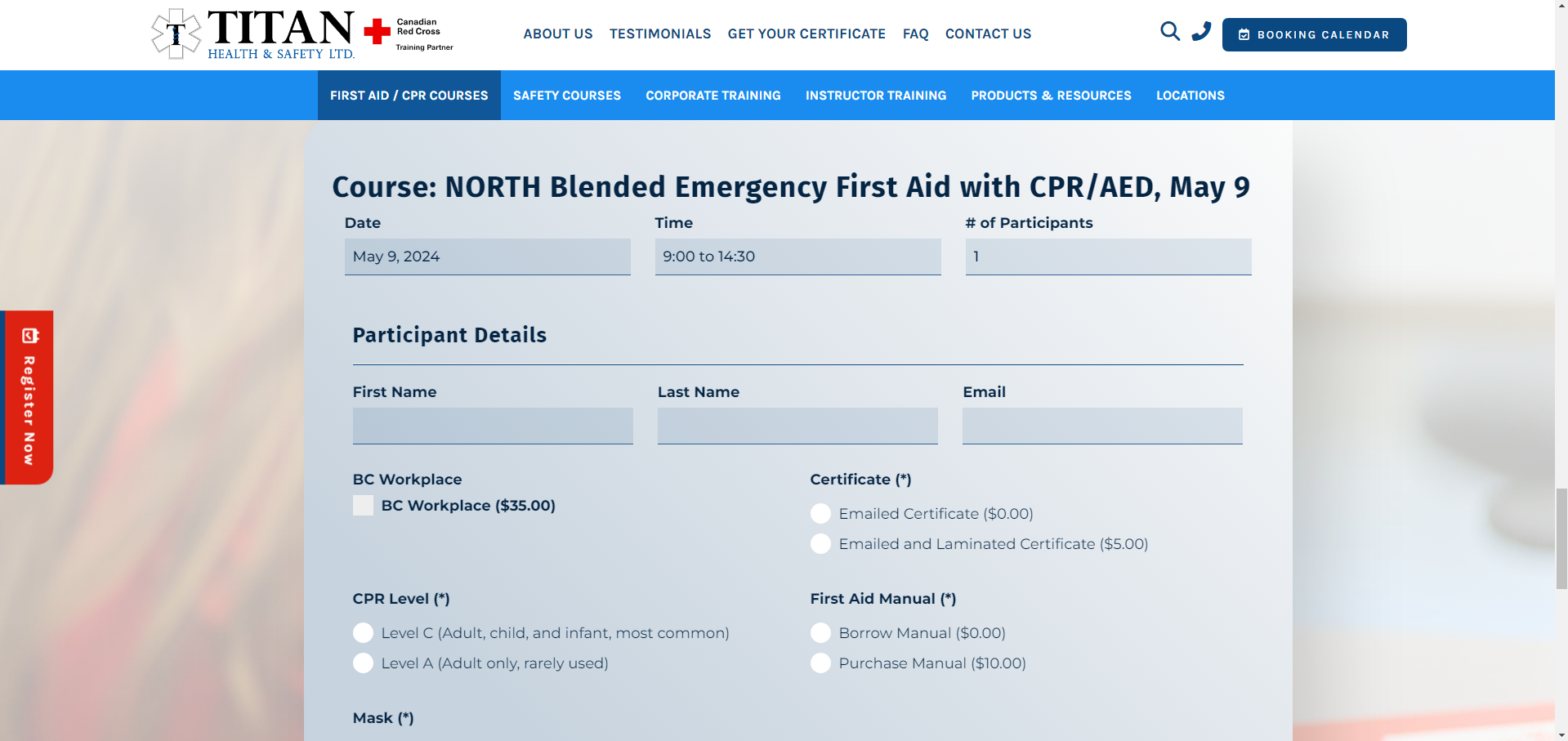Focus the Email input field
This screenshot has width=1568, height=741.
click(x=1102, y=426)
